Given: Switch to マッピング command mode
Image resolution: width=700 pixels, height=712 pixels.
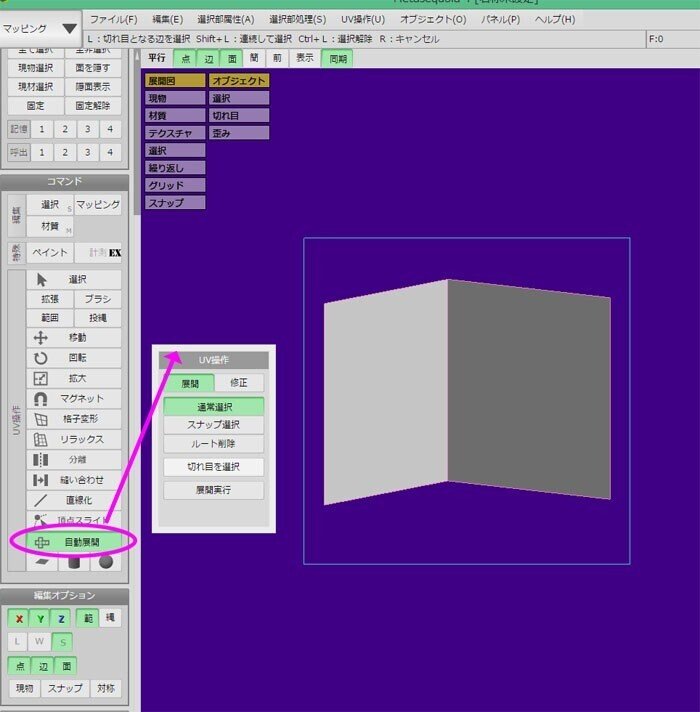Looking at the screenshot, I should pyautogui.click(x=98, y=205).
